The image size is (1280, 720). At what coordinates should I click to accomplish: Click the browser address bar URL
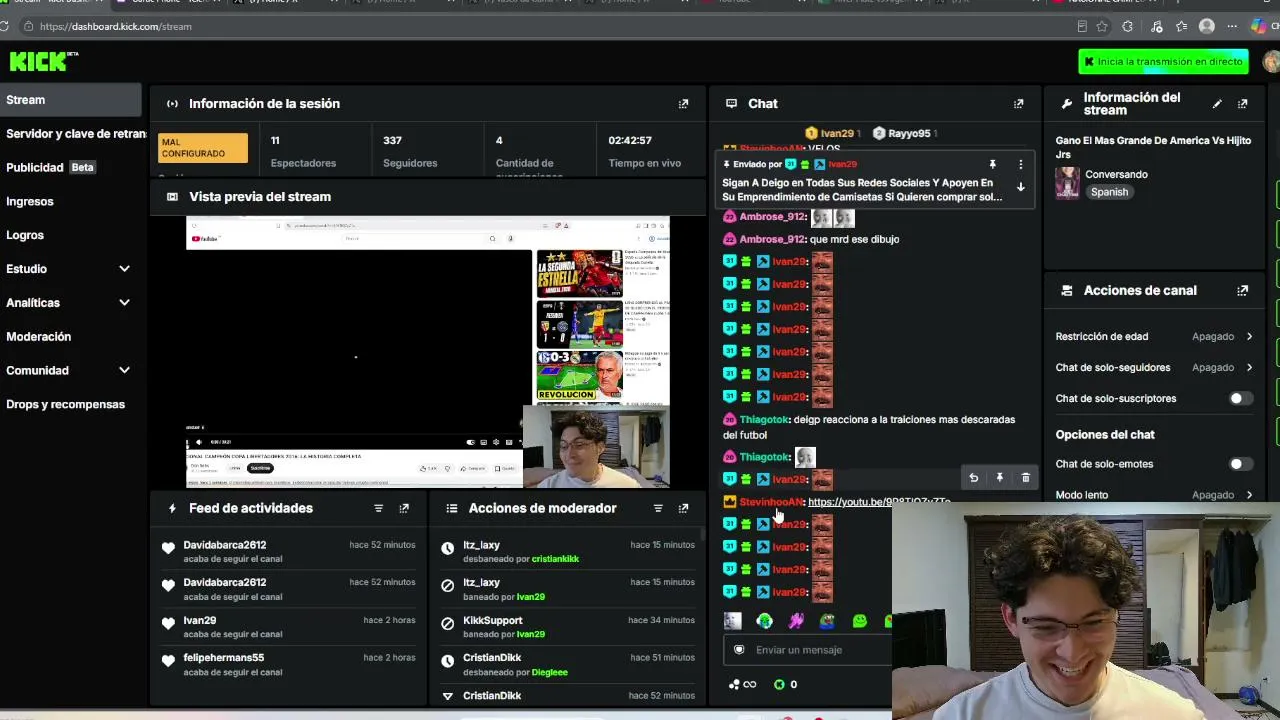(x=116, y=27)
